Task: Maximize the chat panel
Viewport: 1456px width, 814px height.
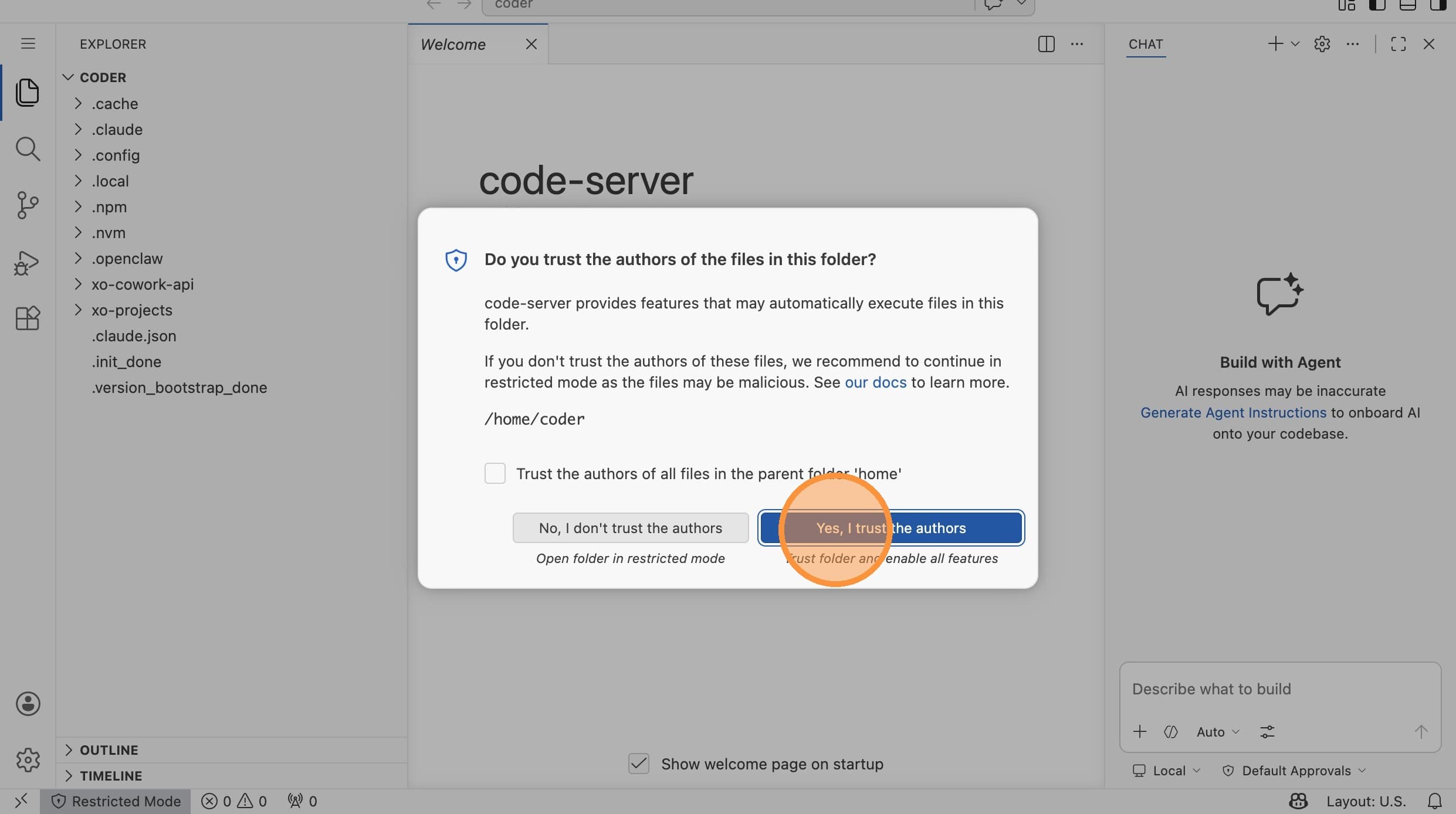Action: pos(1399,44)
